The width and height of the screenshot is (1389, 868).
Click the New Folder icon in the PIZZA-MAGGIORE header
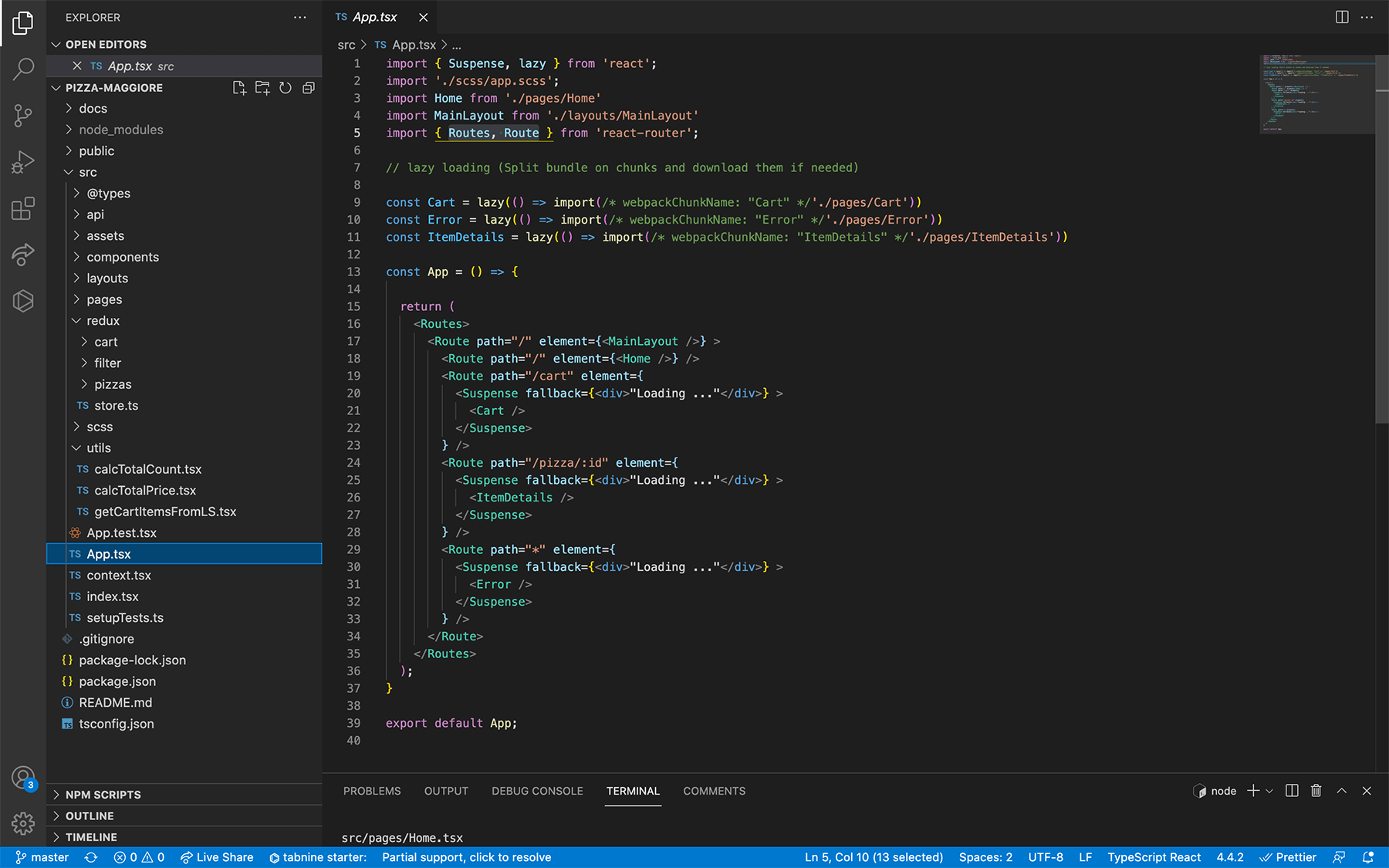coord(262,88)
